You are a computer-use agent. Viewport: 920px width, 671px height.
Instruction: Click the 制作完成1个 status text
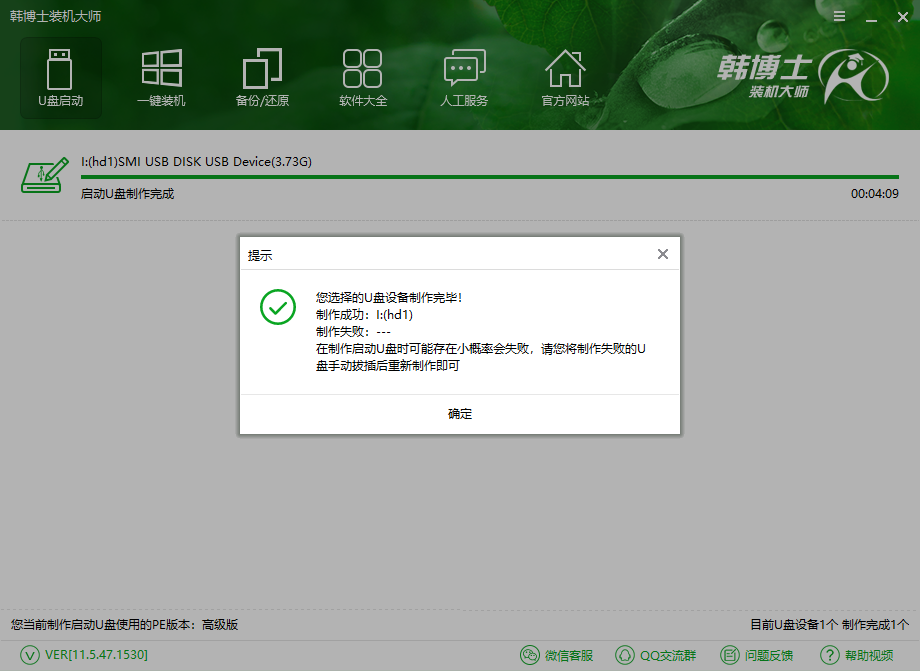click(x=875, y=624)
